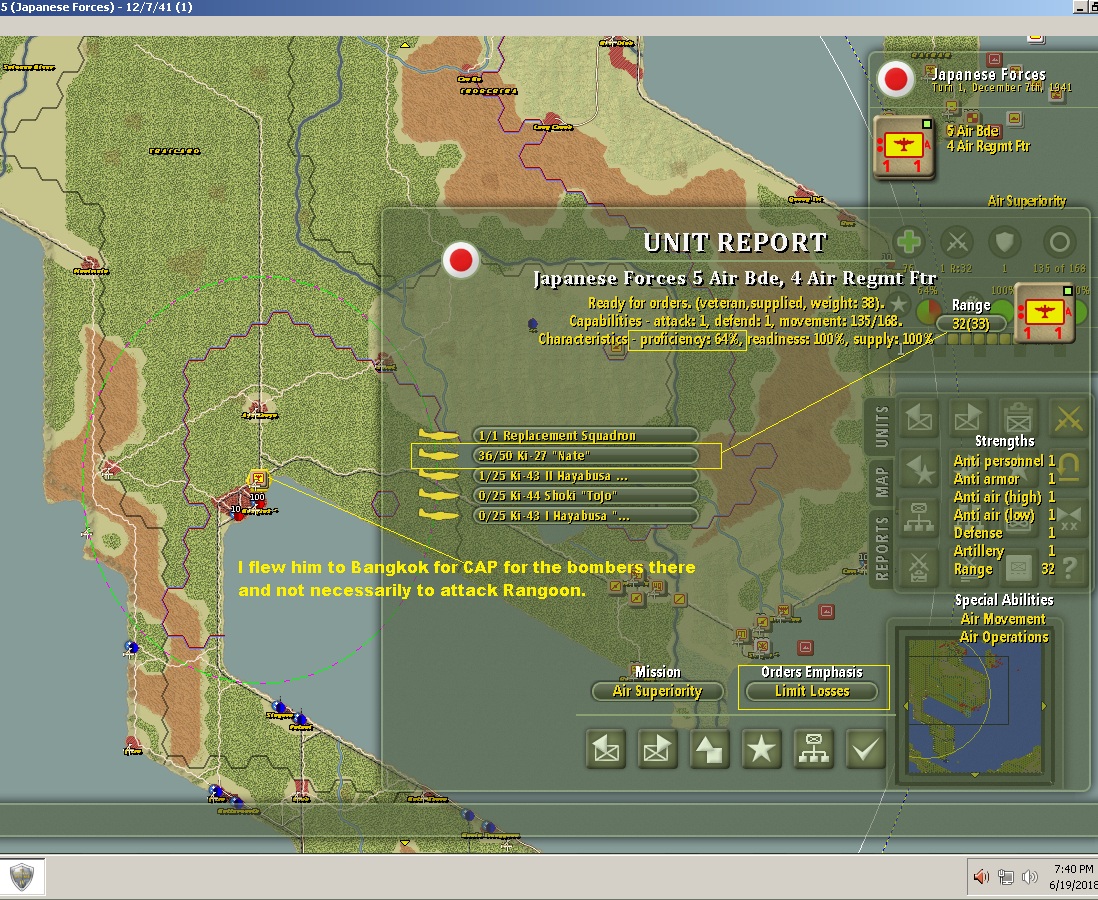1098x900 pixels.
Task: Click the yellow crossed swords attack icon
Action: tap(1069, 419)
